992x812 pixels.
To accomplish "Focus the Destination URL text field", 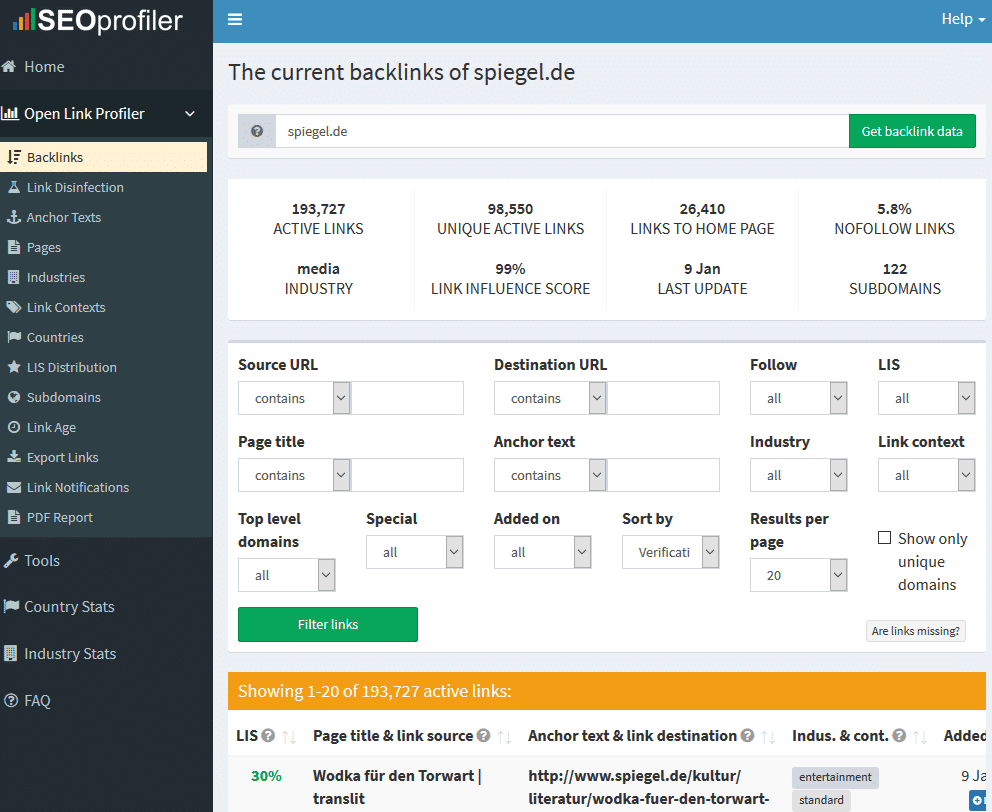I will click(663, 398).
